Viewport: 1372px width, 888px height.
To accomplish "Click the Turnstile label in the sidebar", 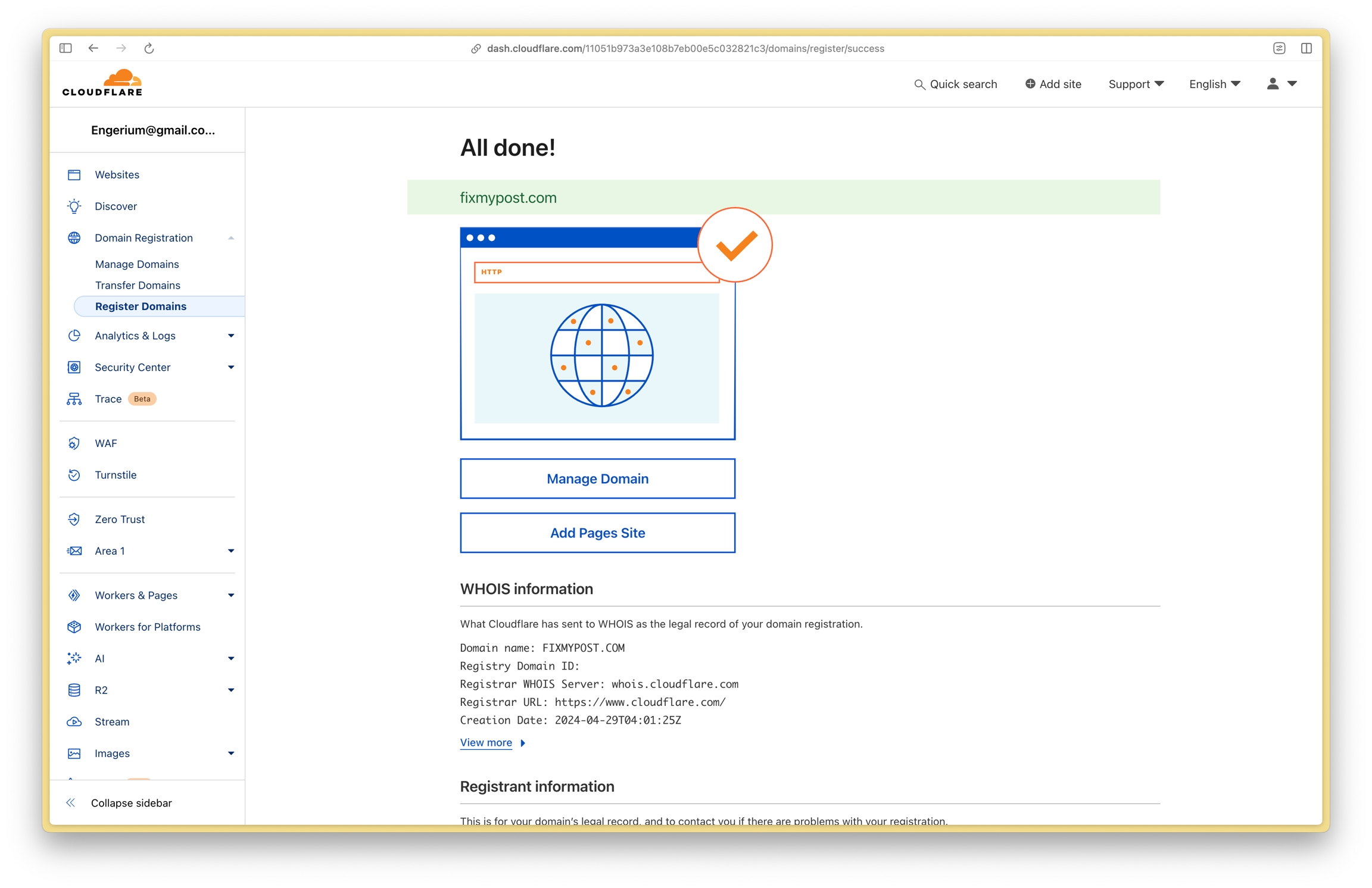I will click(x=116, y=476).
